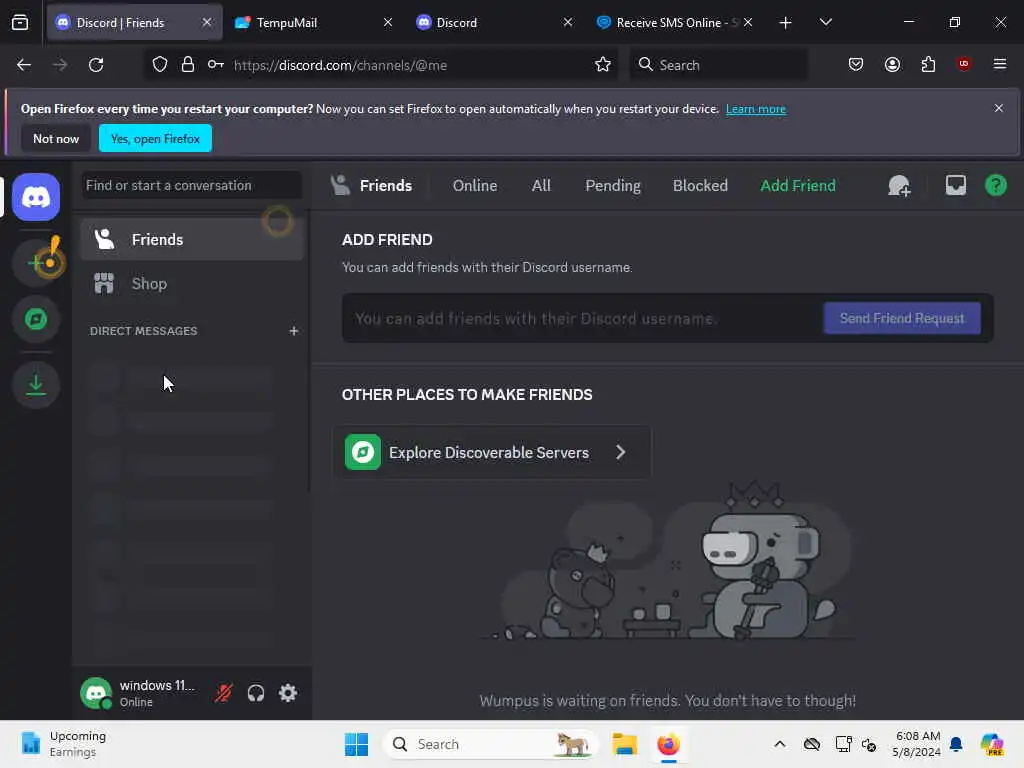The width and height of the screenshot is (1024, 768).
Task: Select the Blocked friends tab
Action: (x=700, y=186)
